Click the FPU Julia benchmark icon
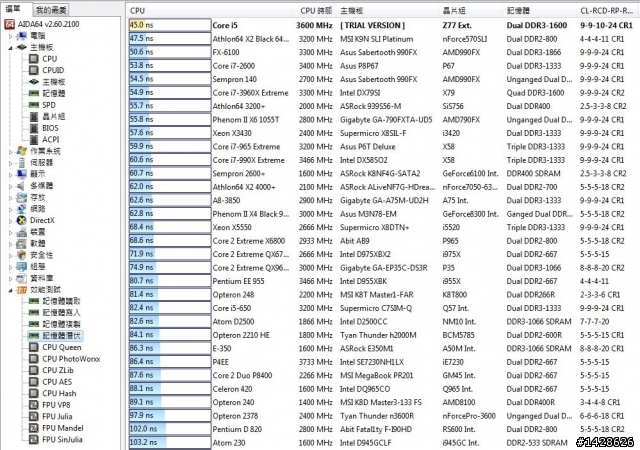 pyautogui.click(x=34, y=417)
